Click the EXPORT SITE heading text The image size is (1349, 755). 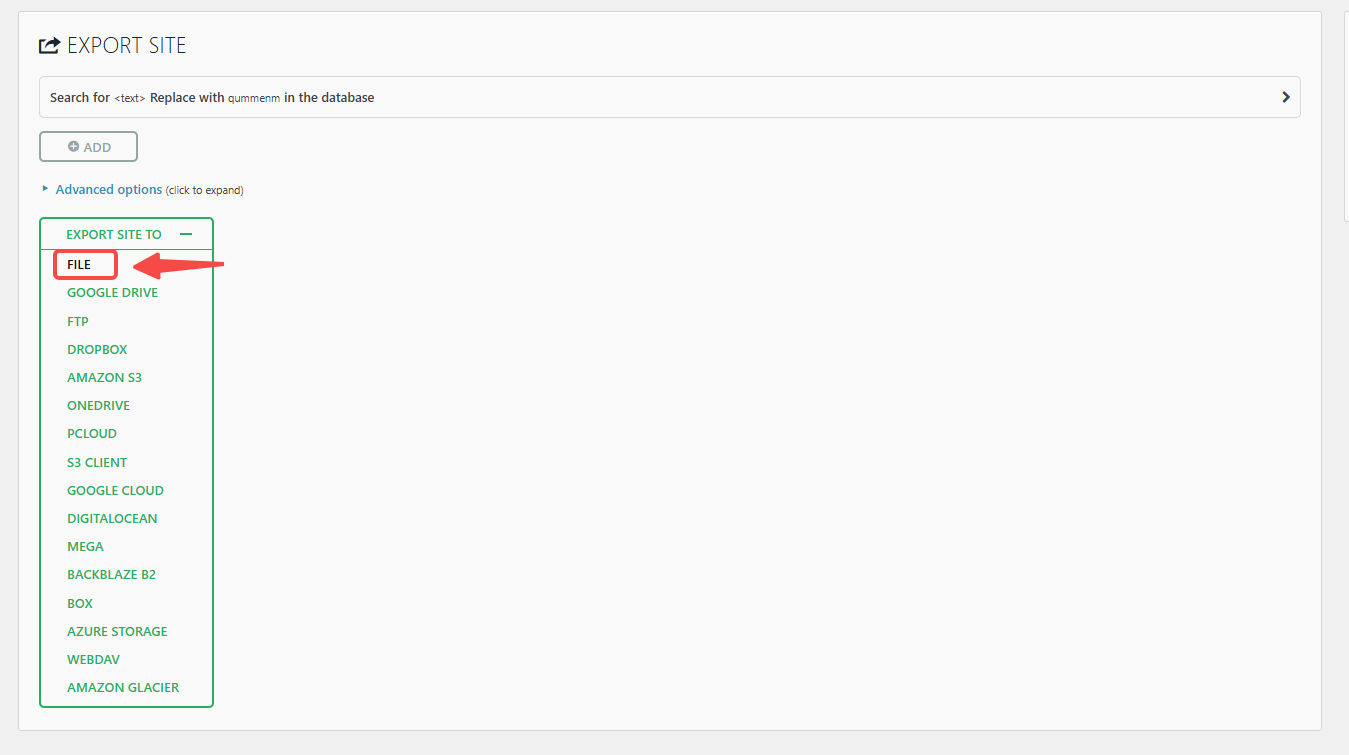point(127,45)
